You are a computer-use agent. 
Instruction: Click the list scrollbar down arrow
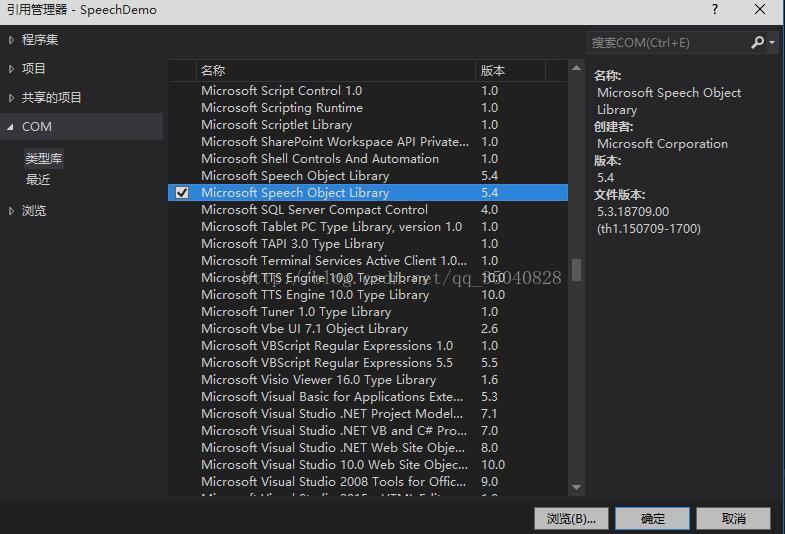coord(576,487)
